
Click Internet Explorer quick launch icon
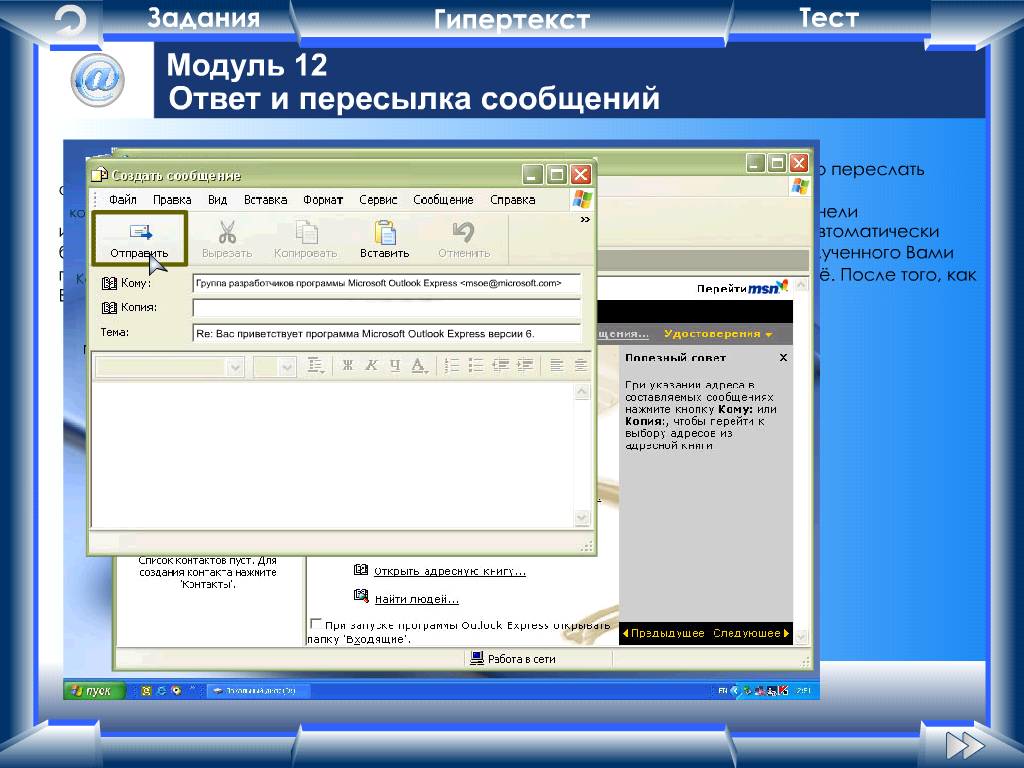[x=161, y=690]
